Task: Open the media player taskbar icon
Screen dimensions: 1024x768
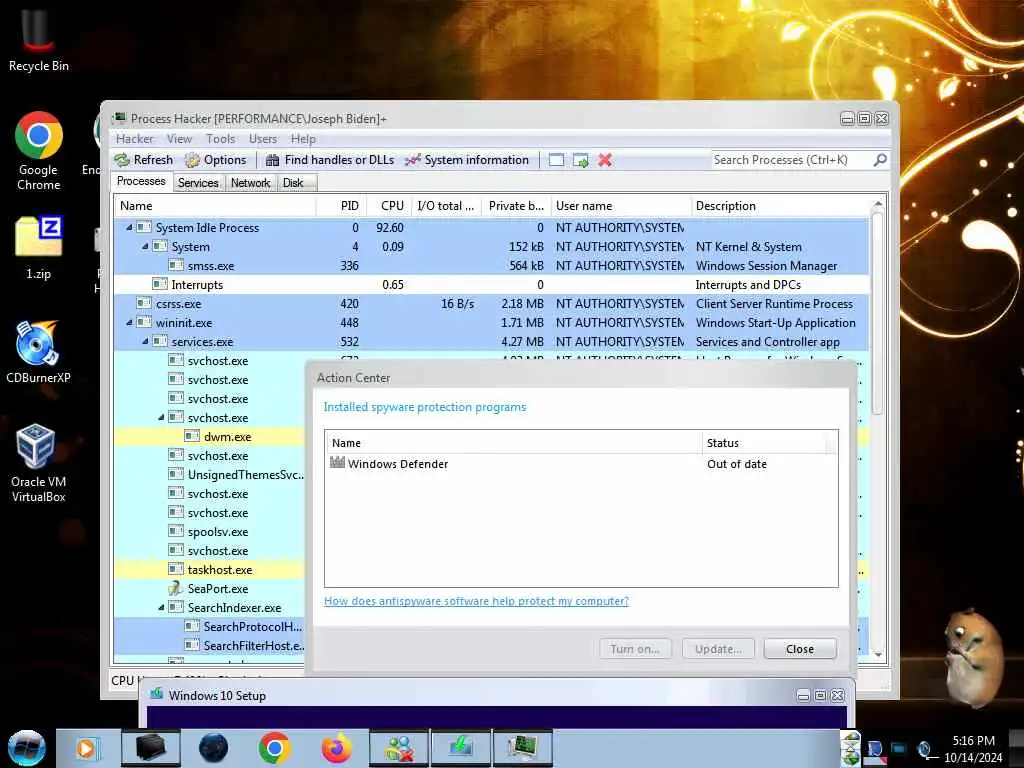Action: tap(86, 748)
